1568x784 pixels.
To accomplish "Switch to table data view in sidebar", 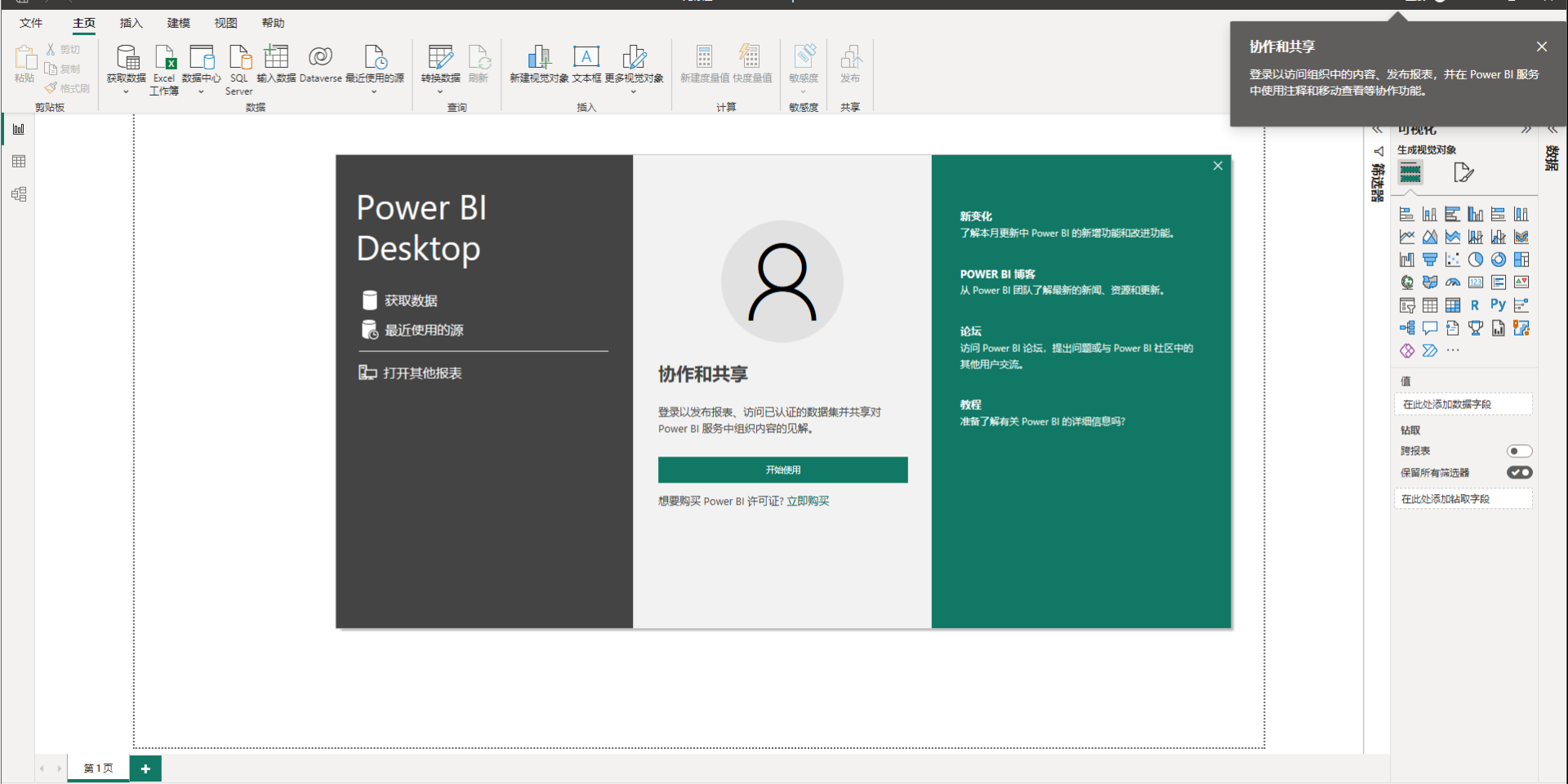I will point(19,162).
